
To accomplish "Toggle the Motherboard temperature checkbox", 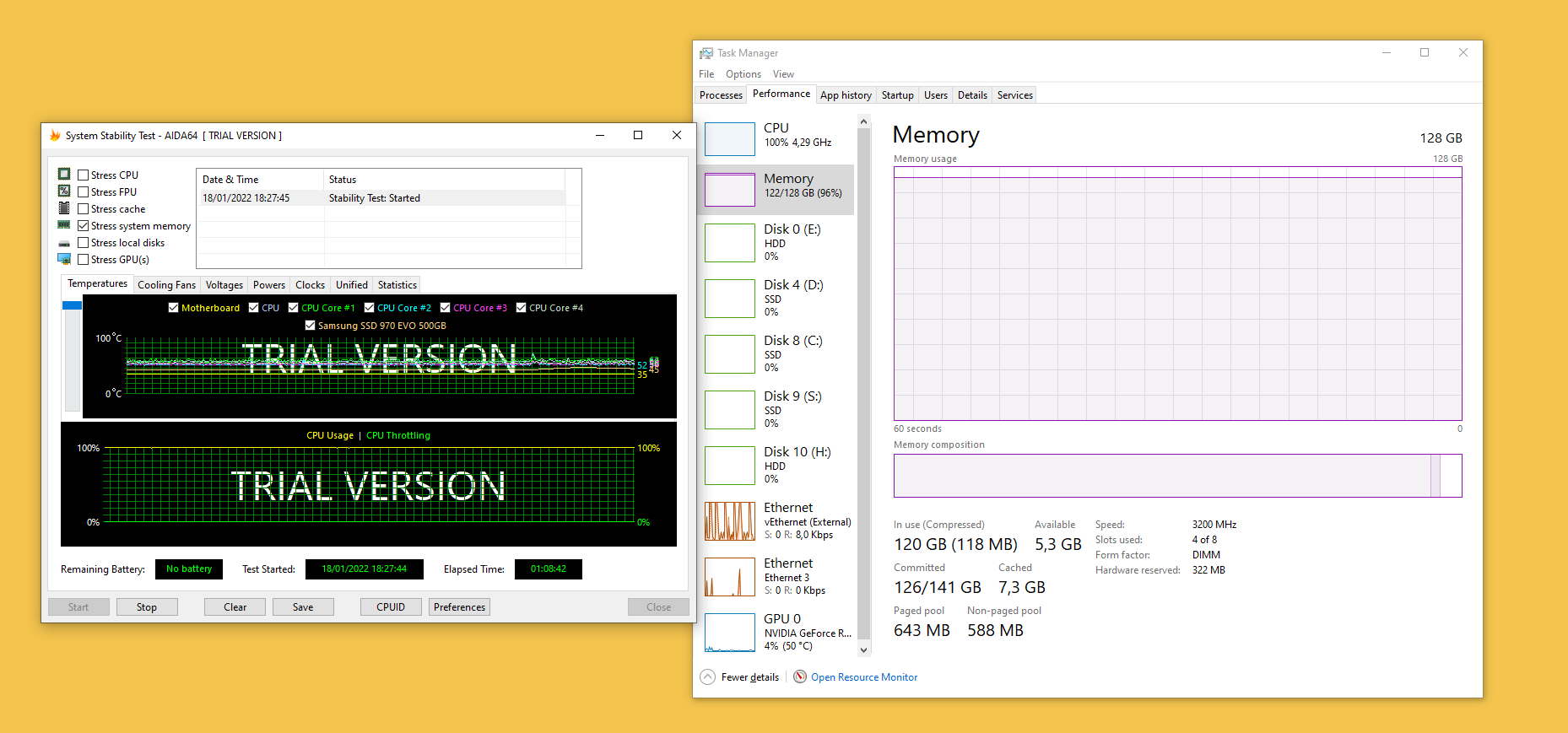I will click(173, 308).
